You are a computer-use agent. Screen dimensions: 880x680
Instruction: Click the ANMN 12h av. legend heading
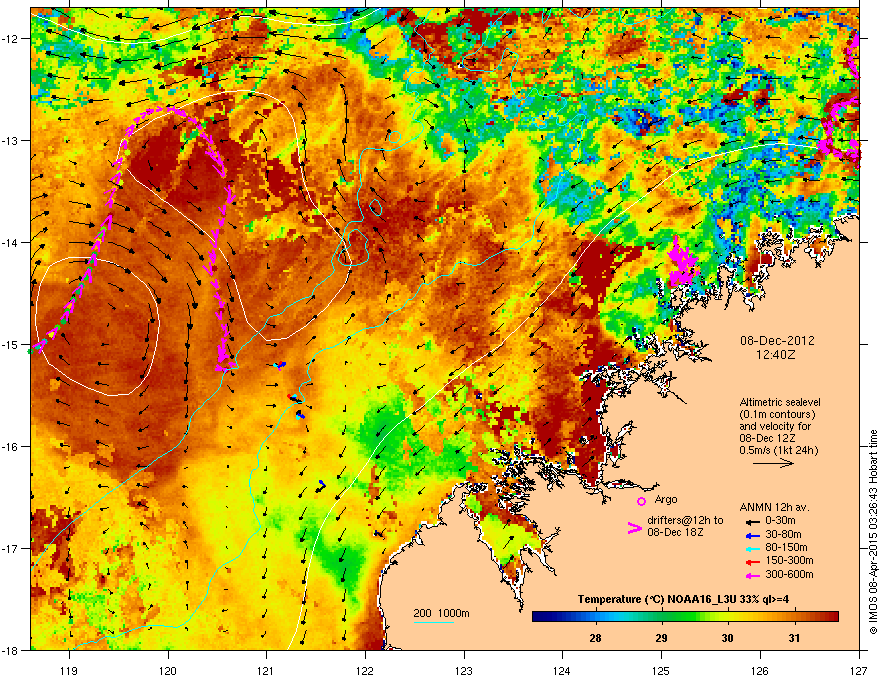pos(774,508)
